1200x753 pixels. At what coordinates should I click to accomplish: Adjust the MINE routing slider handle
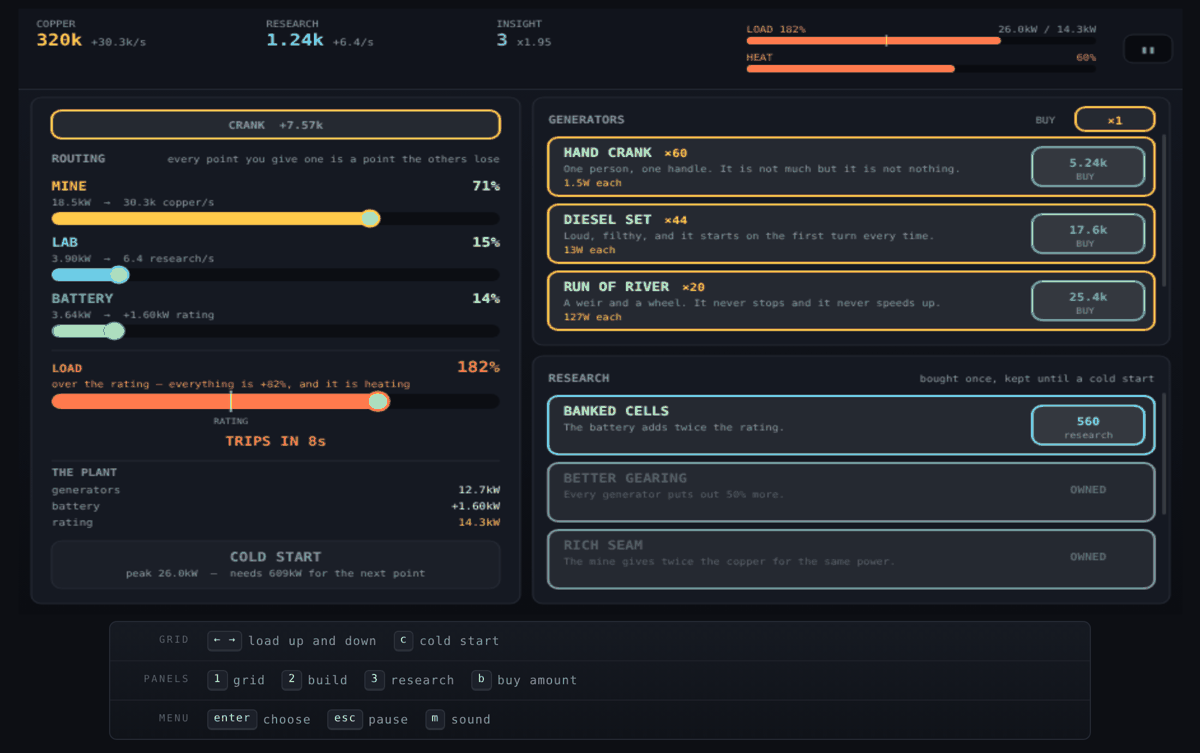(370, 218)
